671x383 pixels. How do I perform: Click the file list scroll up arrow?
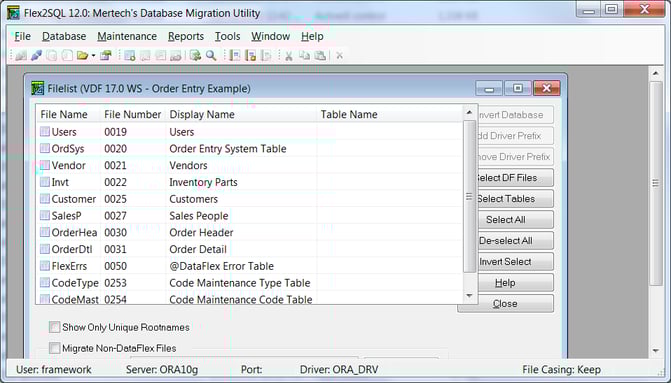469,113
